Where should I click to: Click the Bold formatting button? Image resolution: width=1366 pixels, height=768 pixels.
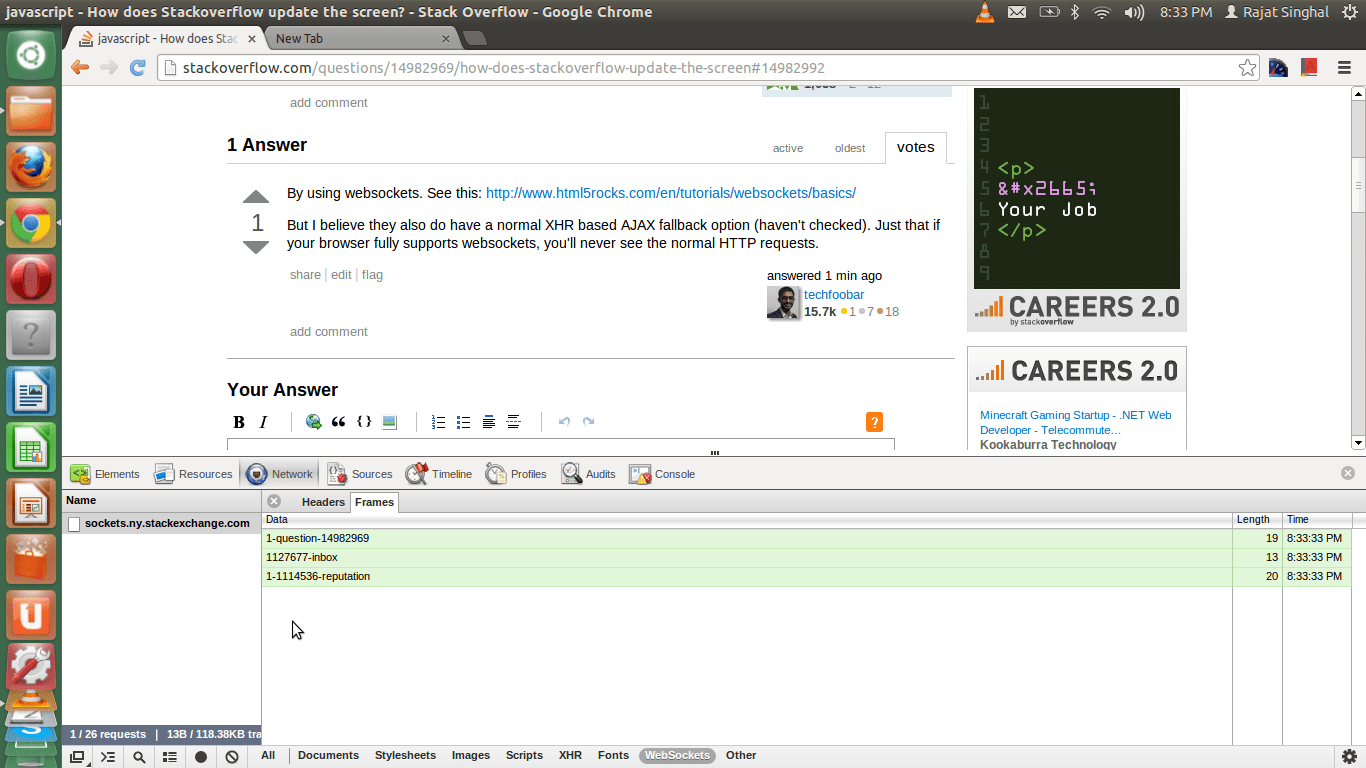[239, 422]
